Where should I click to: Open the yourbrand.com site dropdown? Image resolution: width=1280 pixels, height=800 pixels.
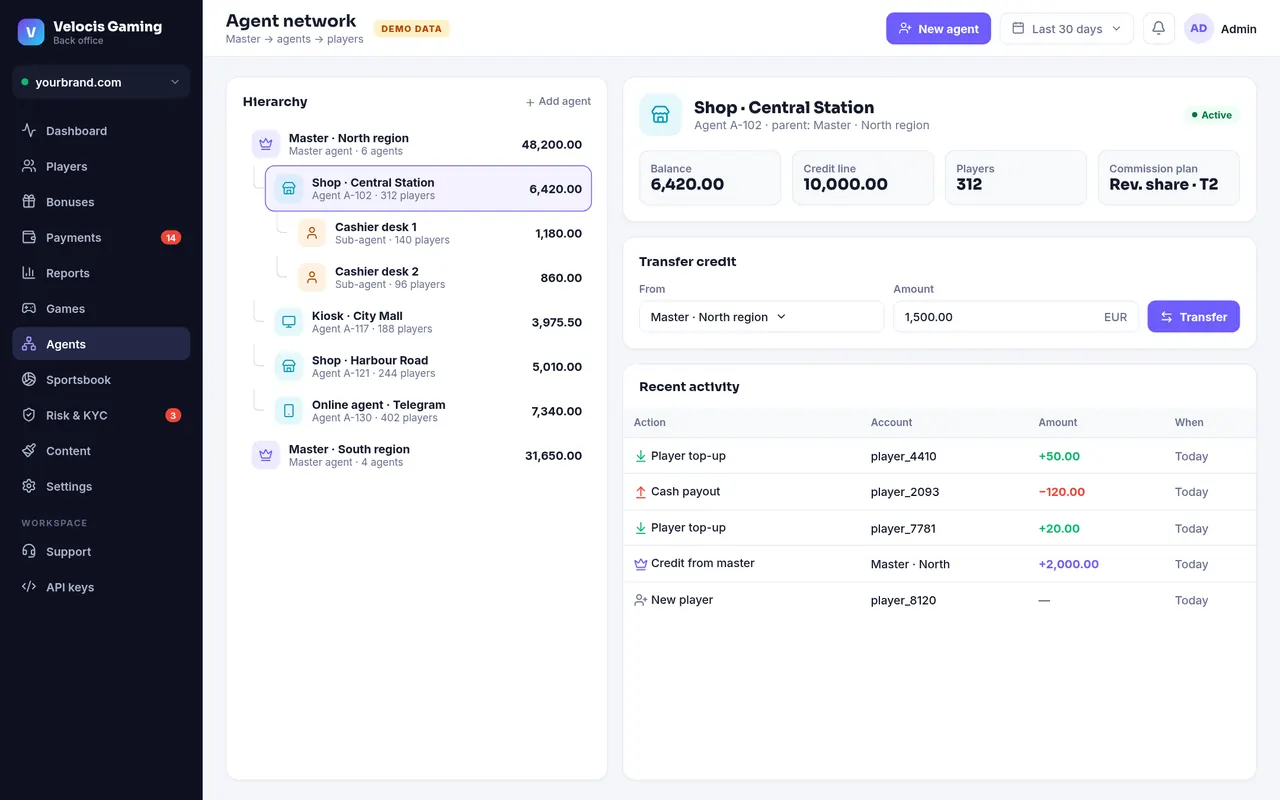coord(101,82)
